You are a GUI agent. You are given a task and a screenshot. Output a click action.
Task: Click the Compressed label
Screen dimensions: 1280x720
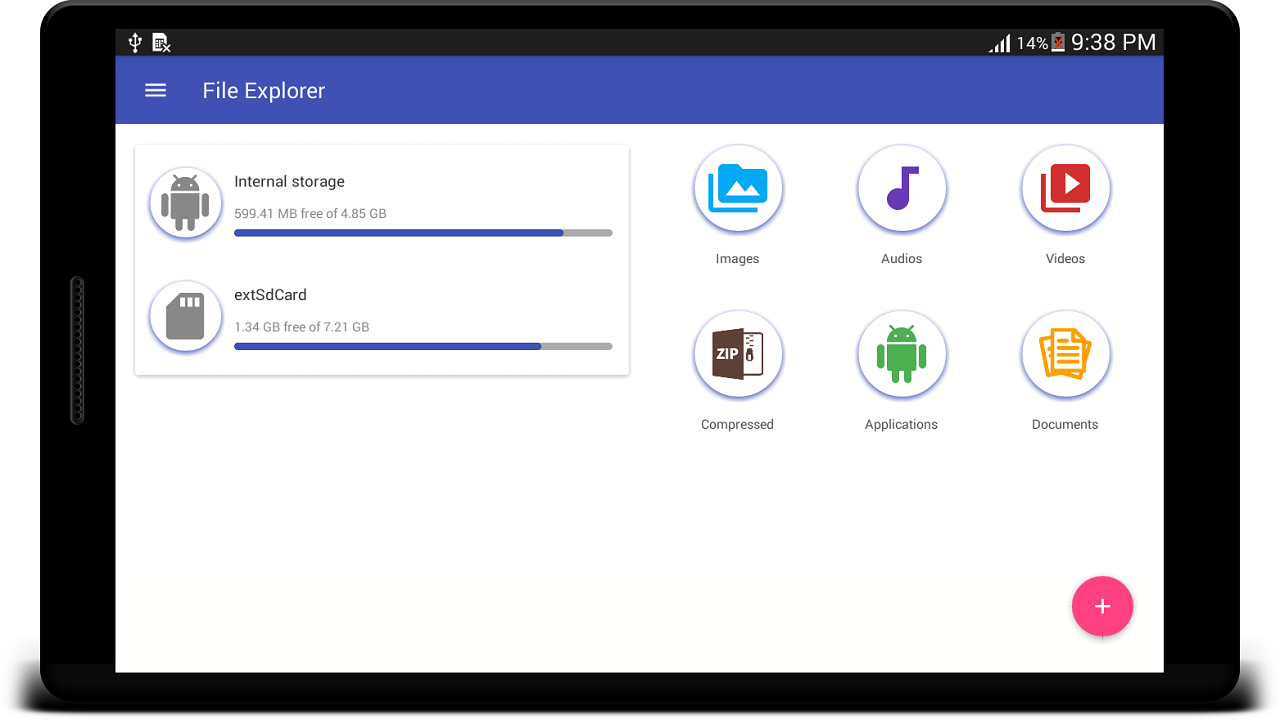pyautogui.click(x=737, y=425)
